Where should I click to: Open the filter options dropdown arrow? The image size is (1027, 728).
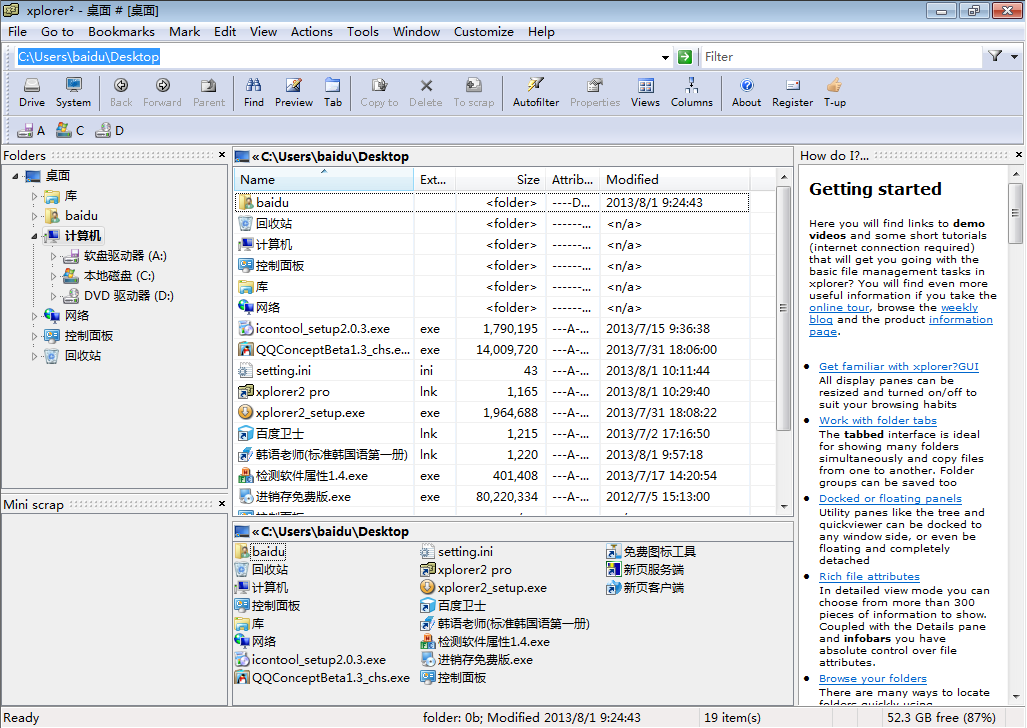click(1015, 57)
